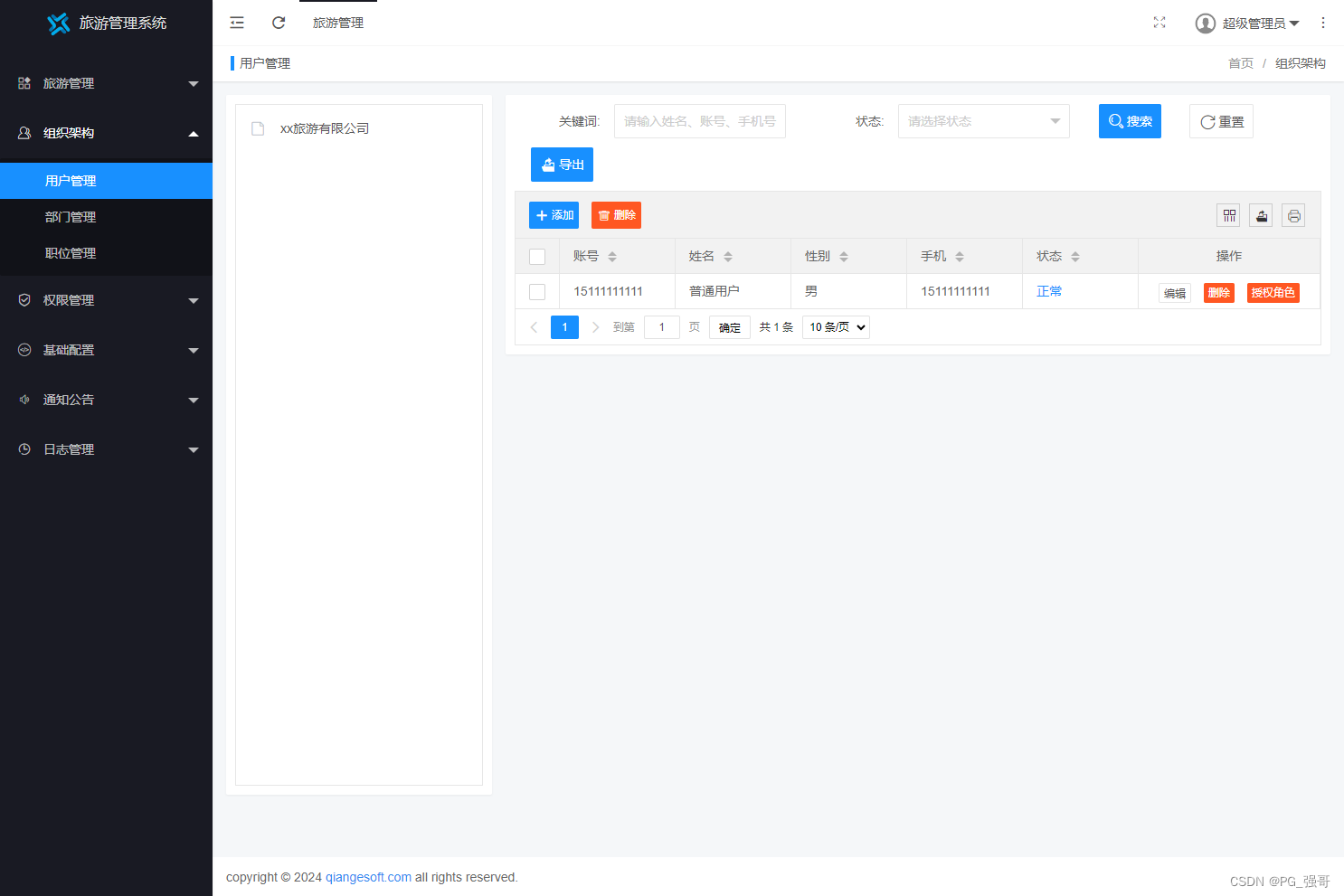
Task: Click the 搜索 search button
Action: click(1130, 121)
